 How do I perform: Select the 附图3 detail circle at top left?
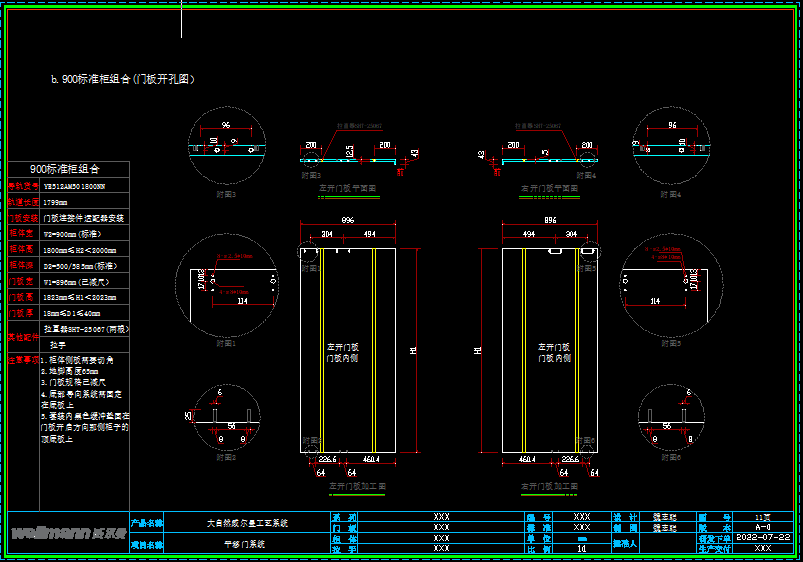[x=226, y=147]
